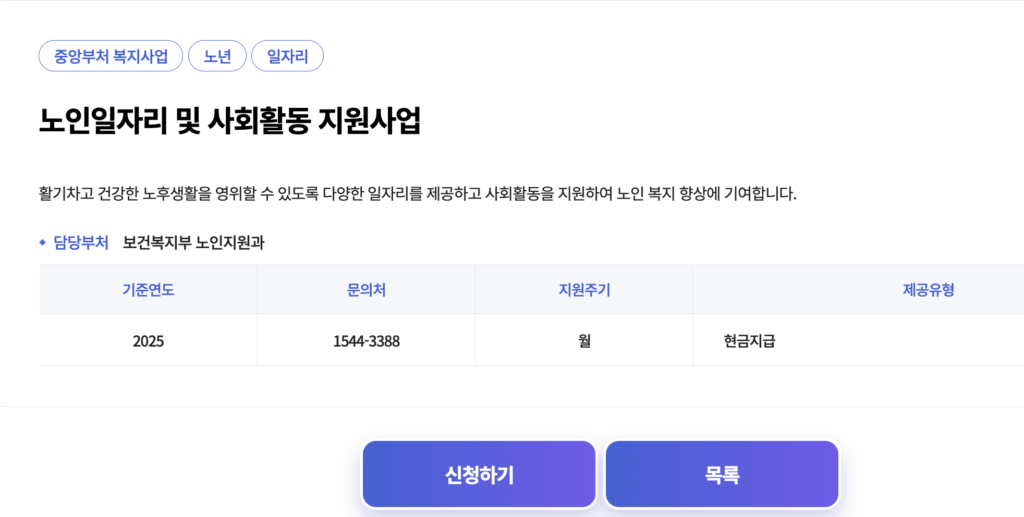Click the 신청하기 apply button

(x=479, y=475)
